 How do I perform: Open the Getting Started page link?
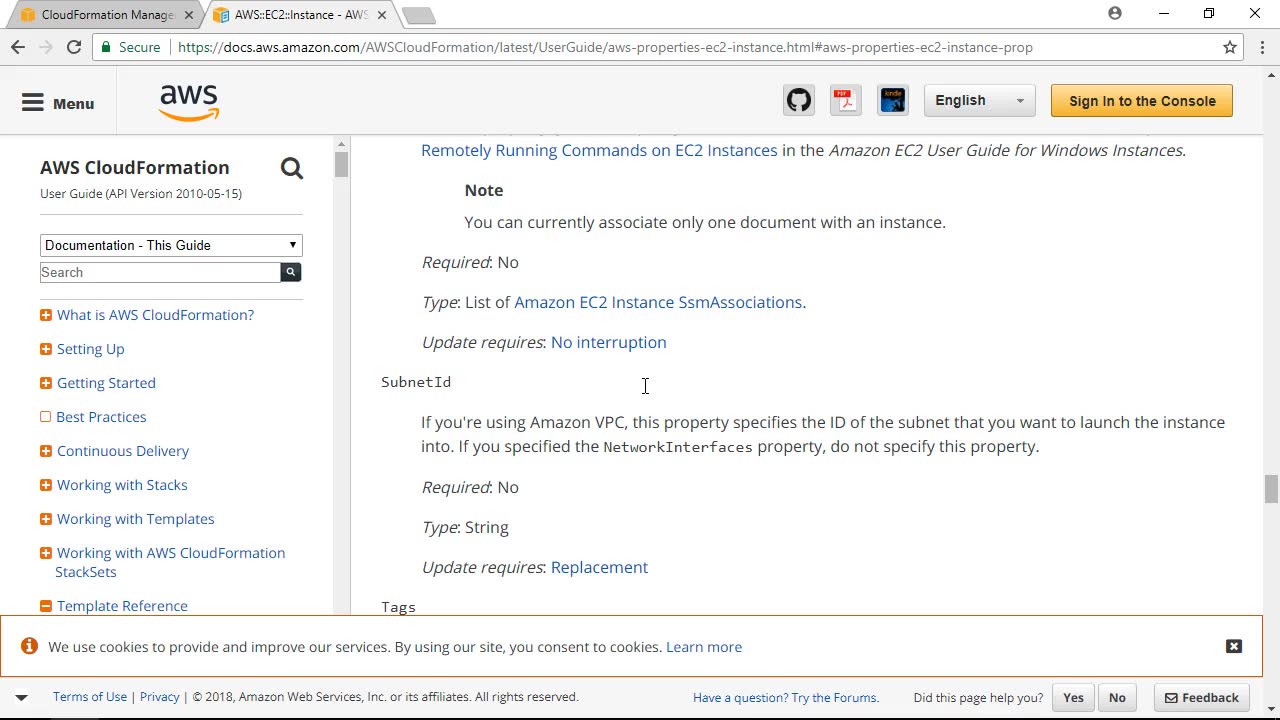(x=106, y=383)
